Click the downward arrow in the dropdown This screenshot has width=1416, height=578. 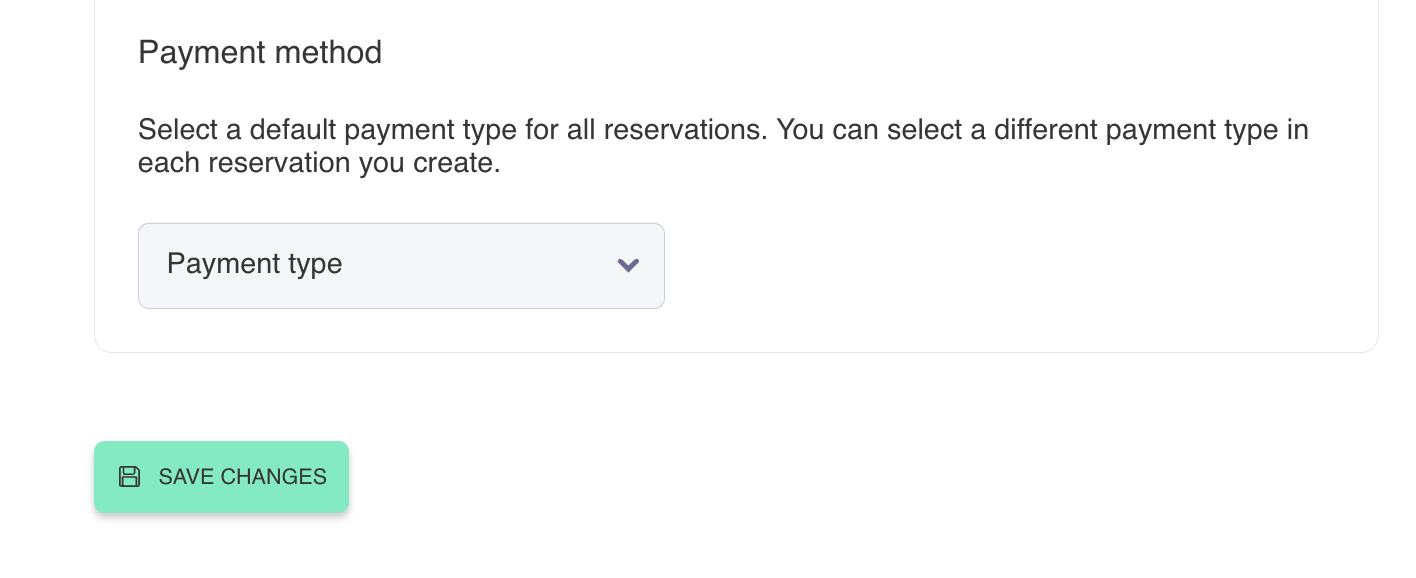tap(628, 266)
